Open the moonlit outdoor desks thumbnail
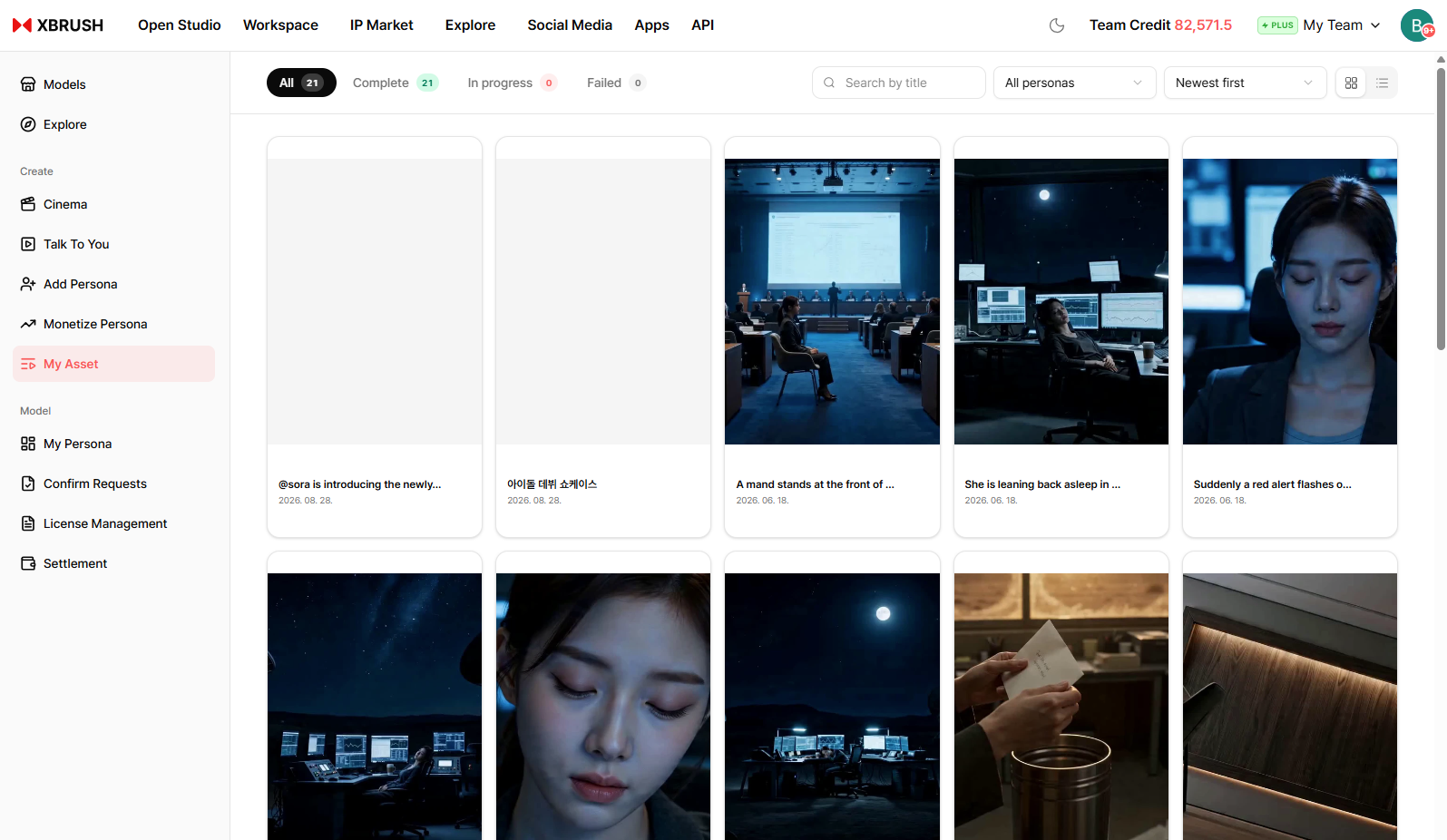1447x840 pixels. (x=832, y=707)
